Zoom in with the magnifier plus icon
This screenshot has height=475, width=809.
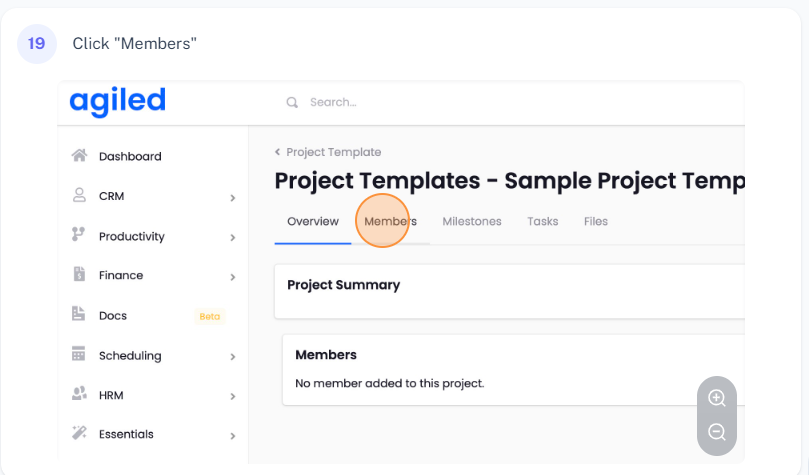(x=716, y=398)
